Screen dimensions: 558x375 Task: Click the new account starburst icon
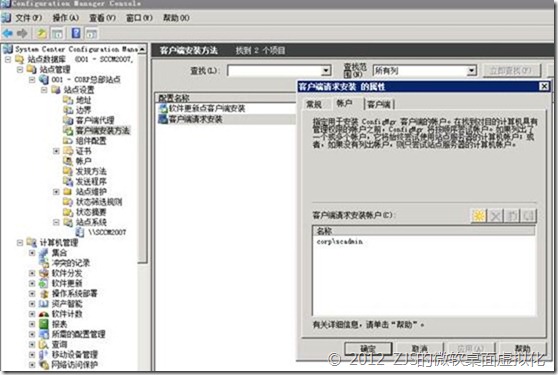coord(479,216)
